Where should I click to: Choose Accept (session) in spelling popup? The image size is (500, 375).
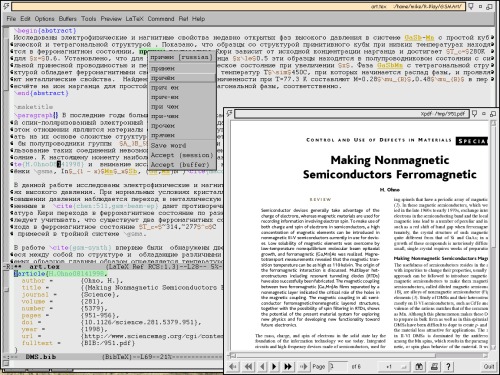point(182,155)
